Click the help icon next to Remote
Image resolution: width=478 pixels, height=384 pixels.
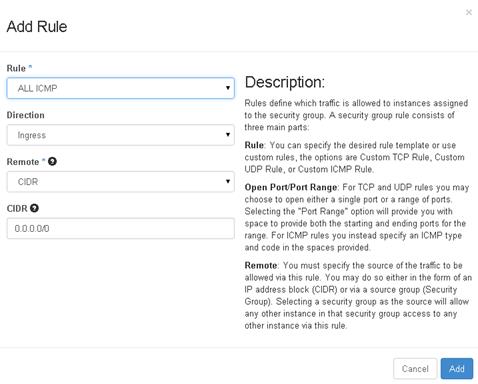[52, 162]
